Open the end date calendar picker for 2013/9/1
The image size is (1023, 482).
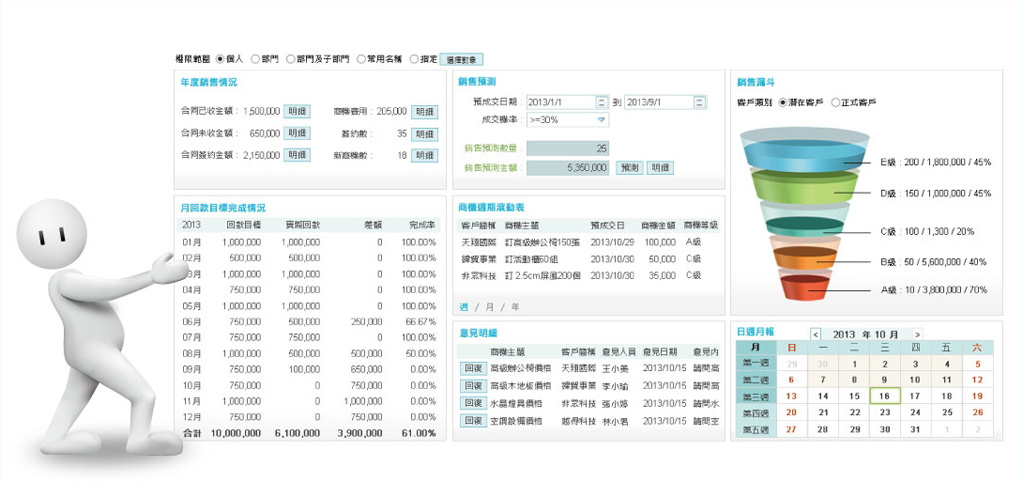coord(700,102)
